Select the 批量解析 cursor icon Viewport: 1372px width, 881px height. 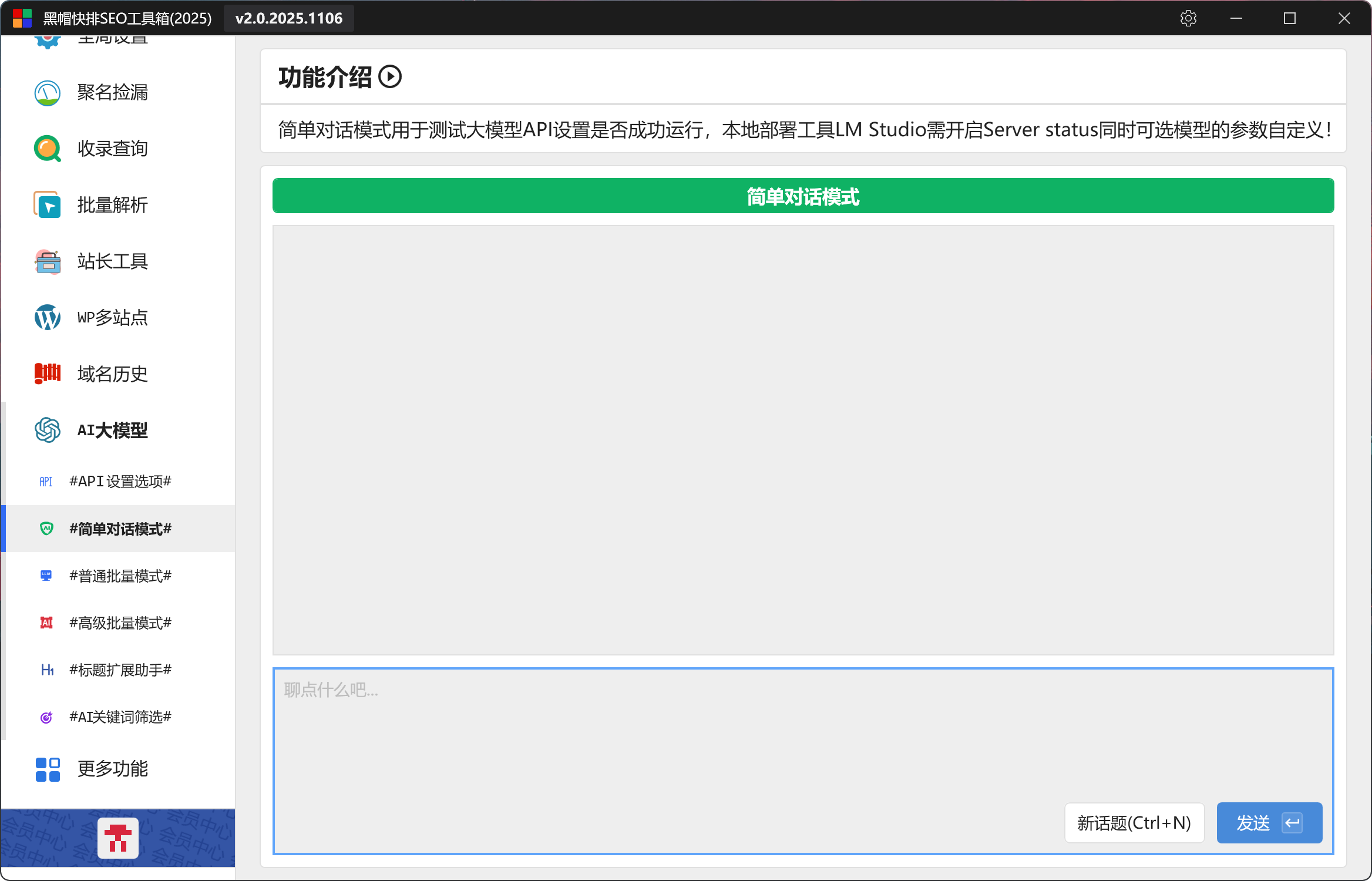click(x=47, y=205)
